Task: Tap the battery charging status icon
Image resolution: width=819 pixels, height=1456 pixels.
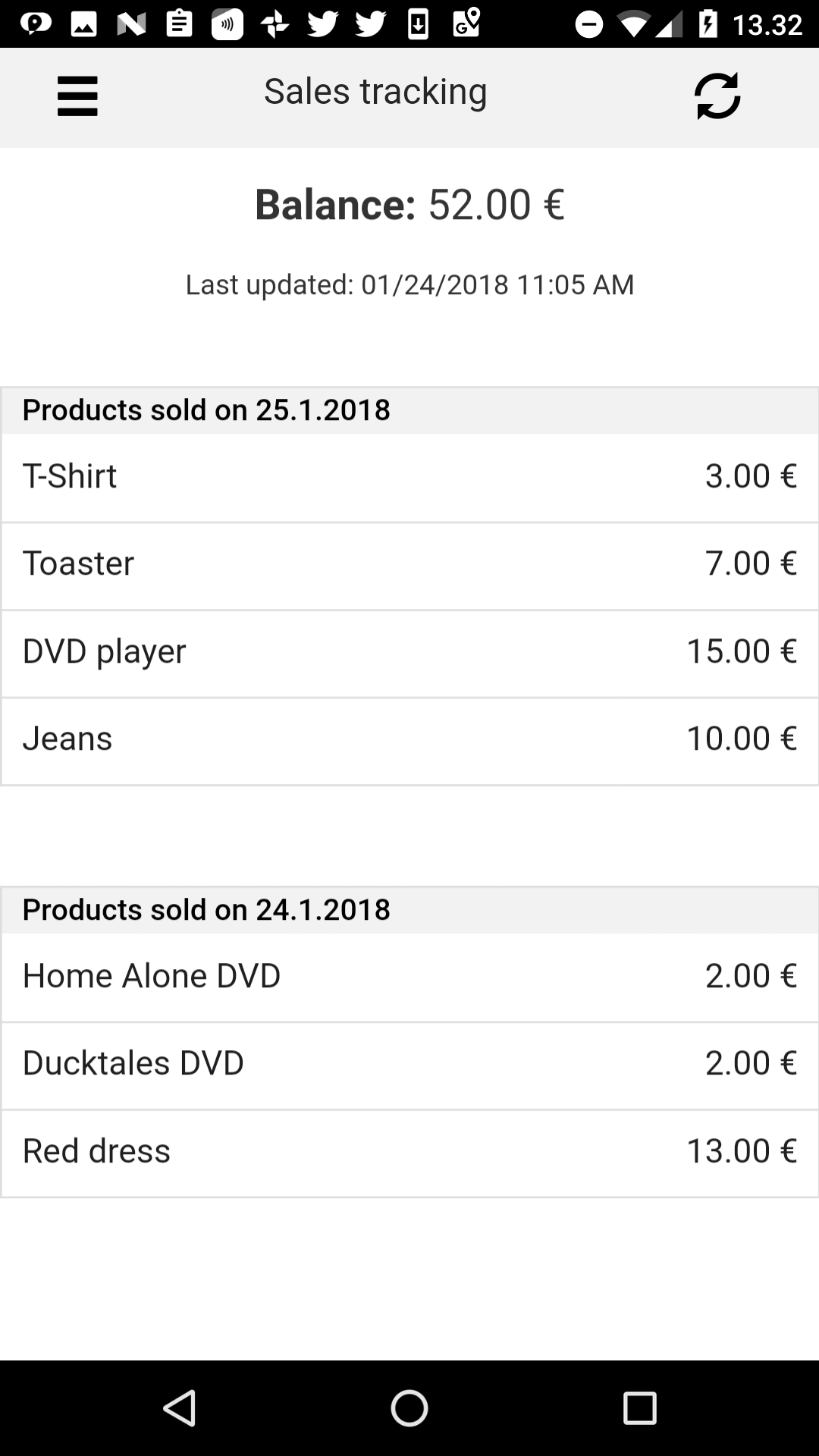Action: [x=708, y=24]
